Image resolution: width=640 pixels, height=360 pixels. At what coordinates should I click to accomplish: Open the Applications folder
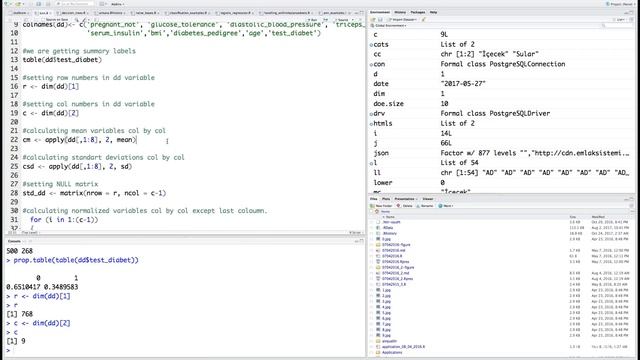[x=392, y=352]
